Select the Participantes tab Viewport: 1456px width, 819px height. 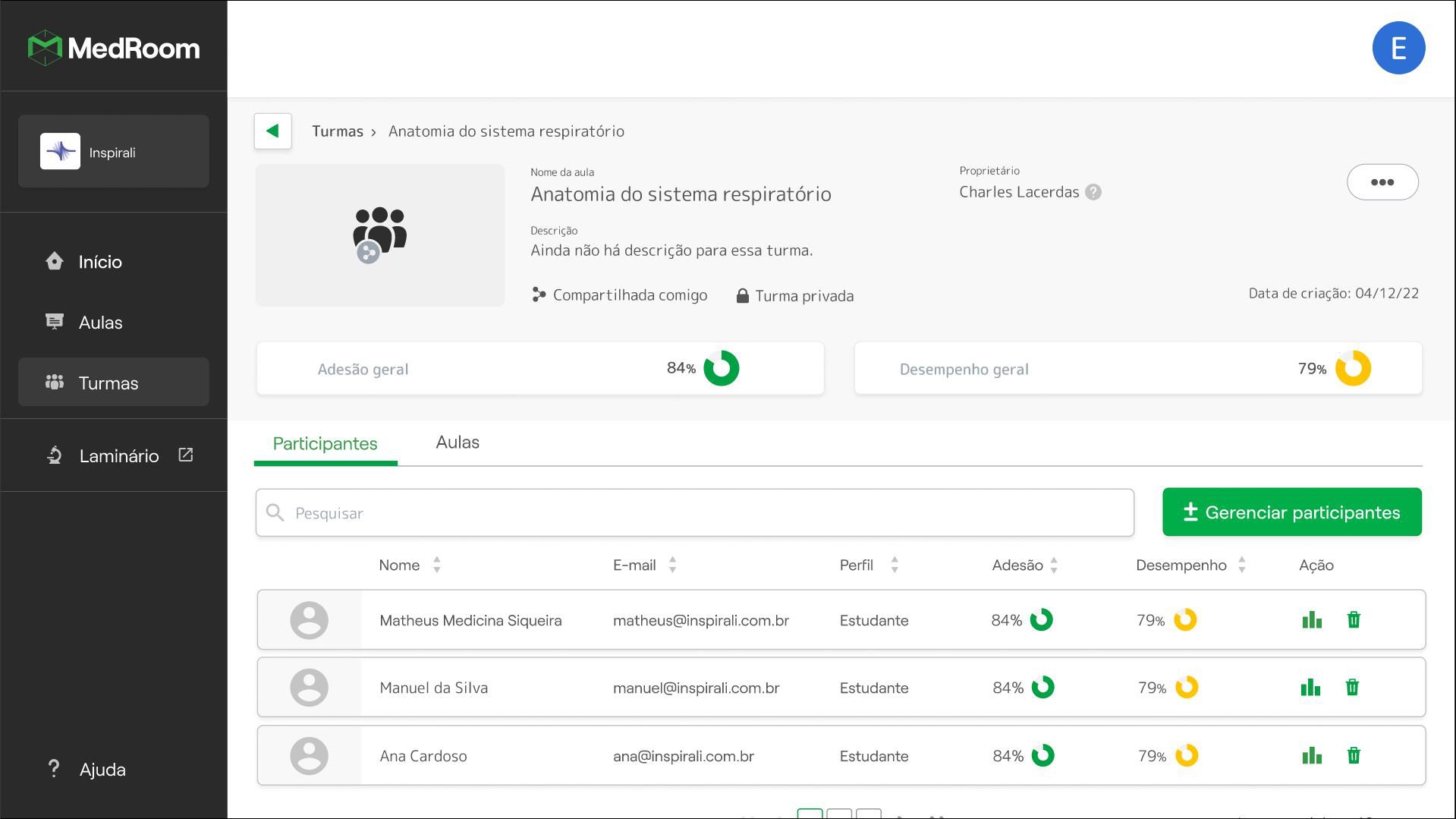click(325, 444)
